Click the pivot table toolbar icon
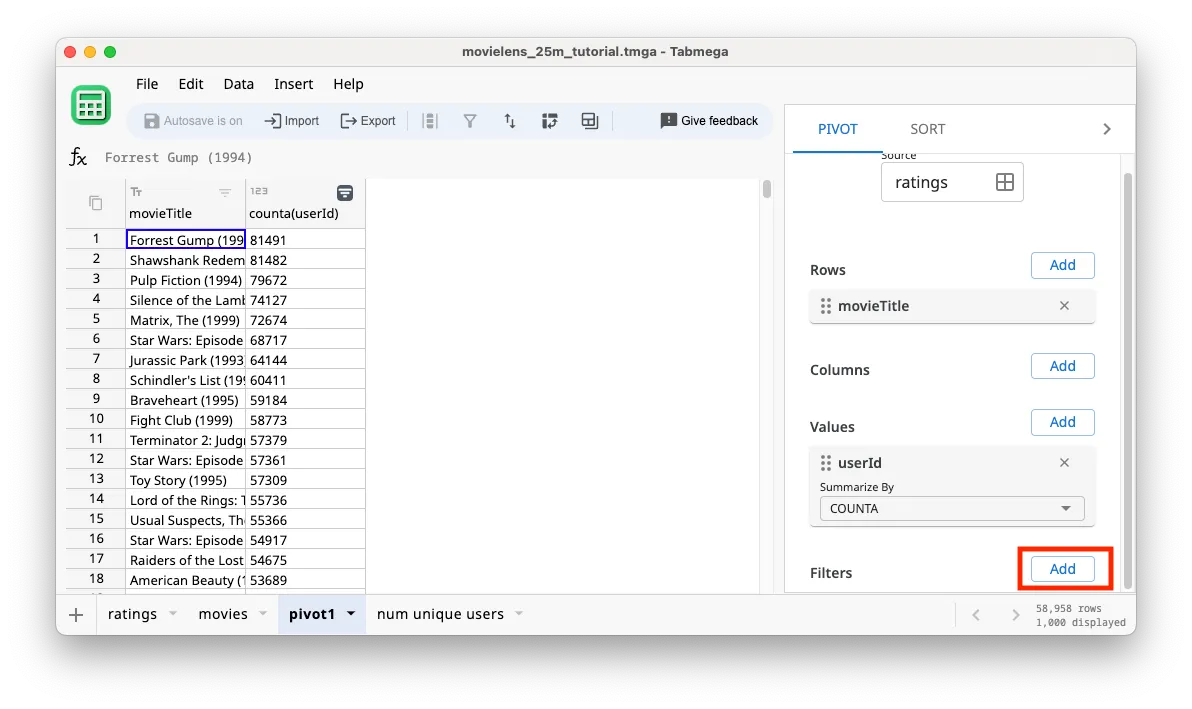 coord(549,120)
